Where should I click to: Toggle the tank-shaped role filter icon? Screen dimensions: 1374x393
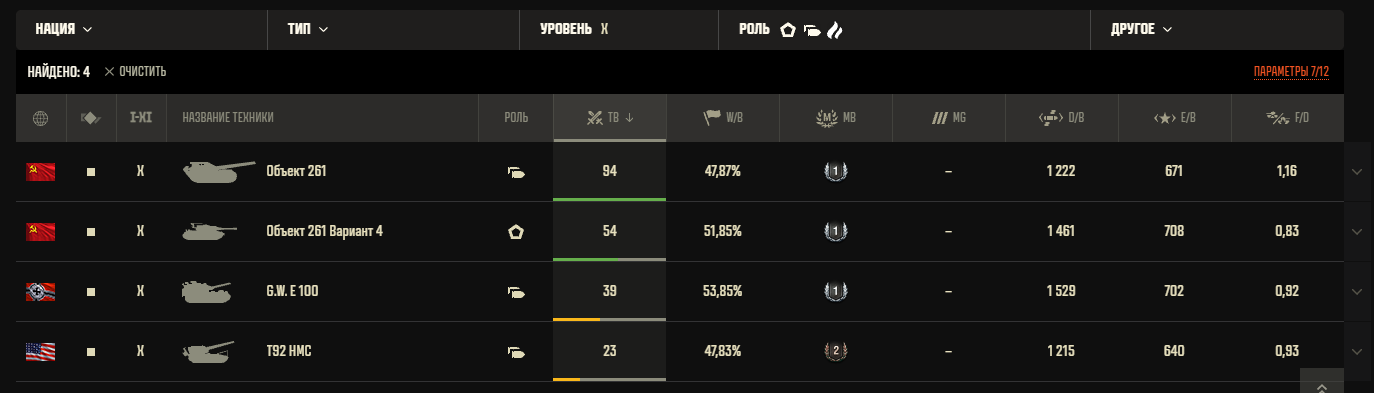click(x=812, y=30)
